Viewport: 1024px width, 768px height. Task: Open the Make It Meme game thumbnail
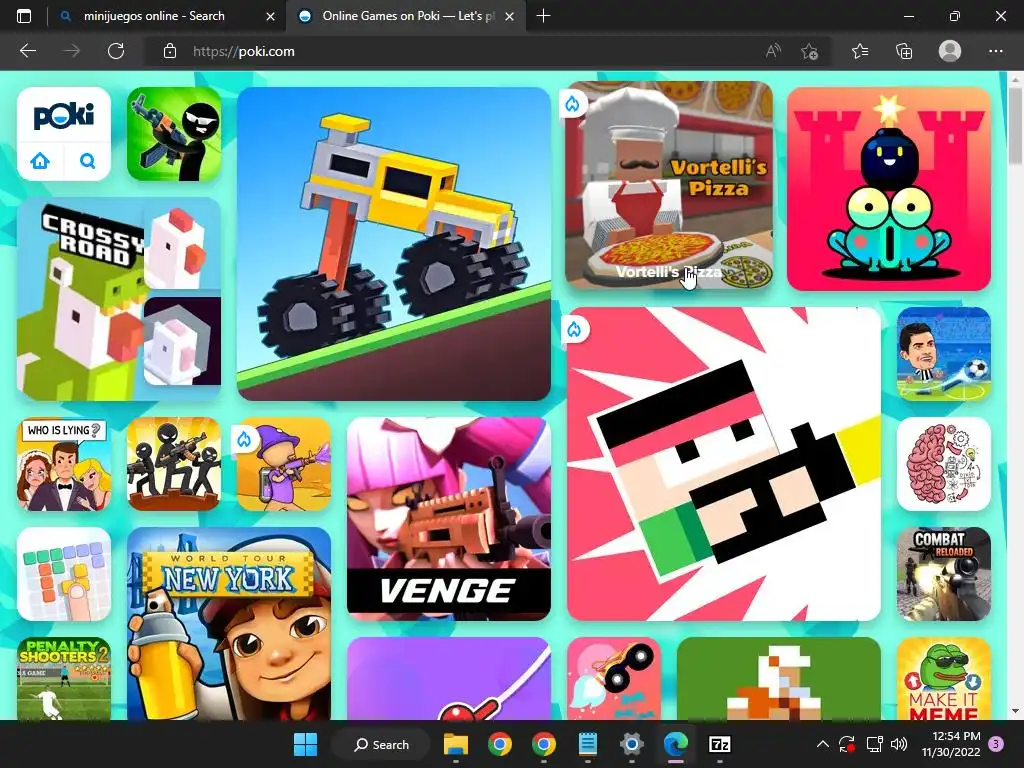coord(944,679)
